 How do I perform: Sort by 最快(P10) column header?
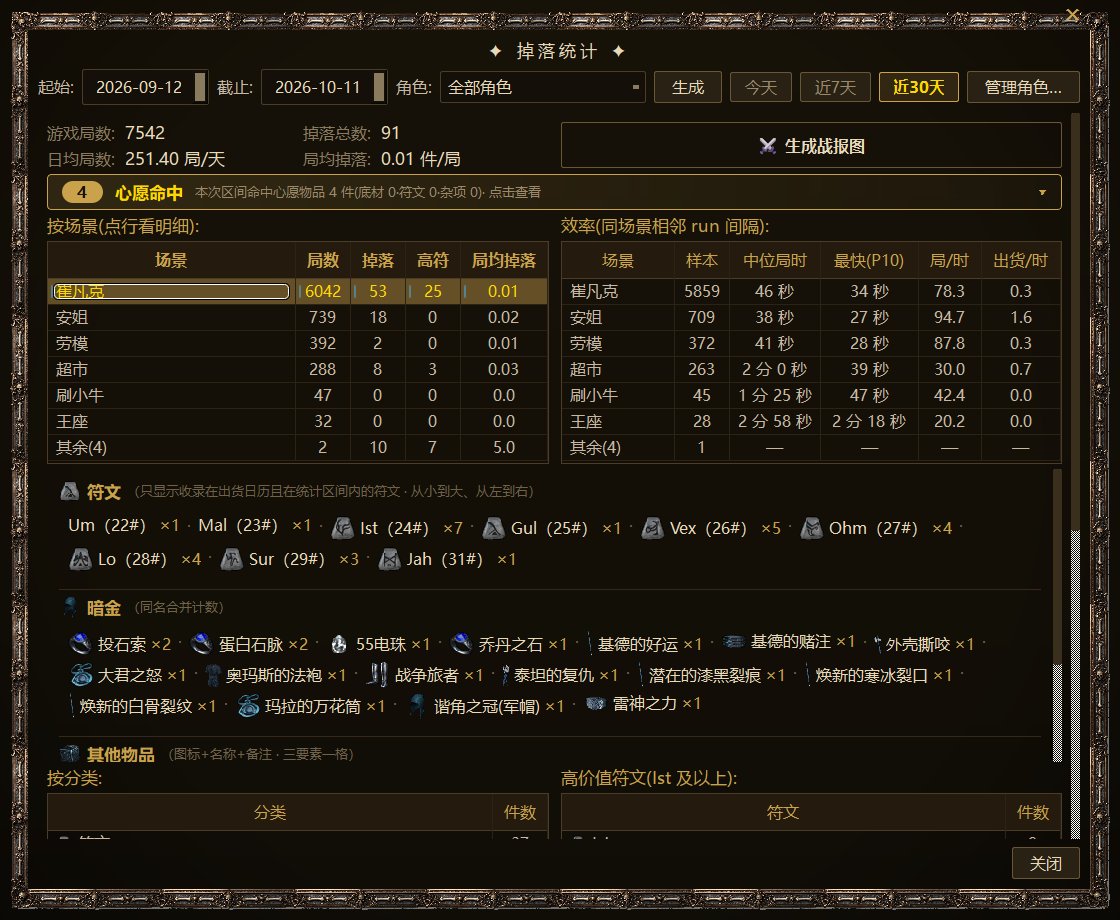(869, 261)
